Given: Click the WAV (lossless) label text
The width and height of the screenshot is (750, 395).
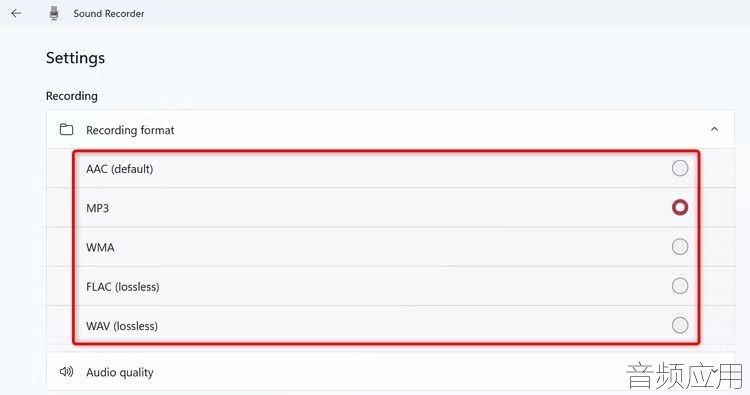Looking at the screenshot, I should click(x=122, y=326).
